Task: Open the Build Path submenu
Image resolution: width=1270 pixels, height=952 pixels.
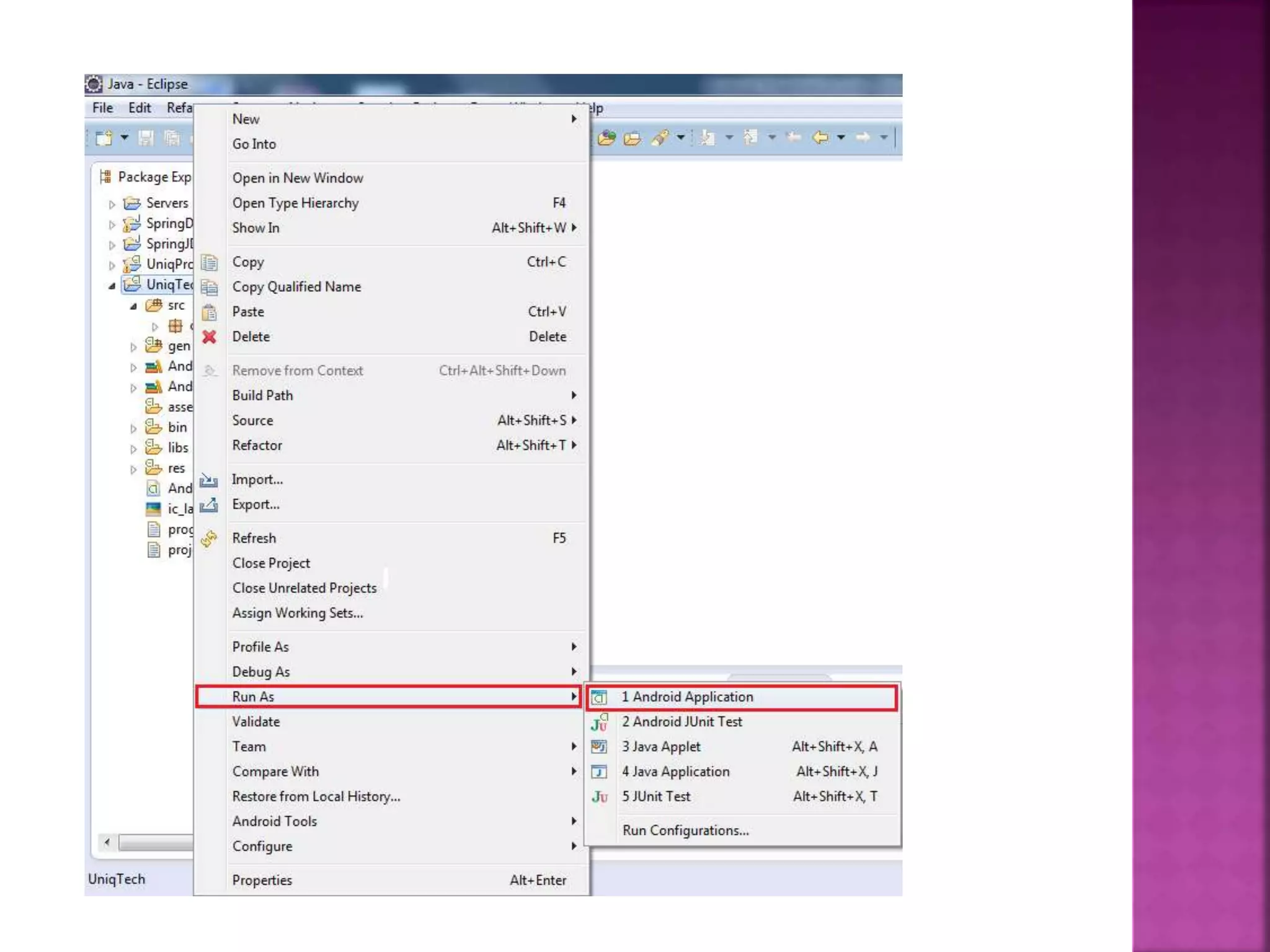Action: pyautogui.click(x=262, y=395)
